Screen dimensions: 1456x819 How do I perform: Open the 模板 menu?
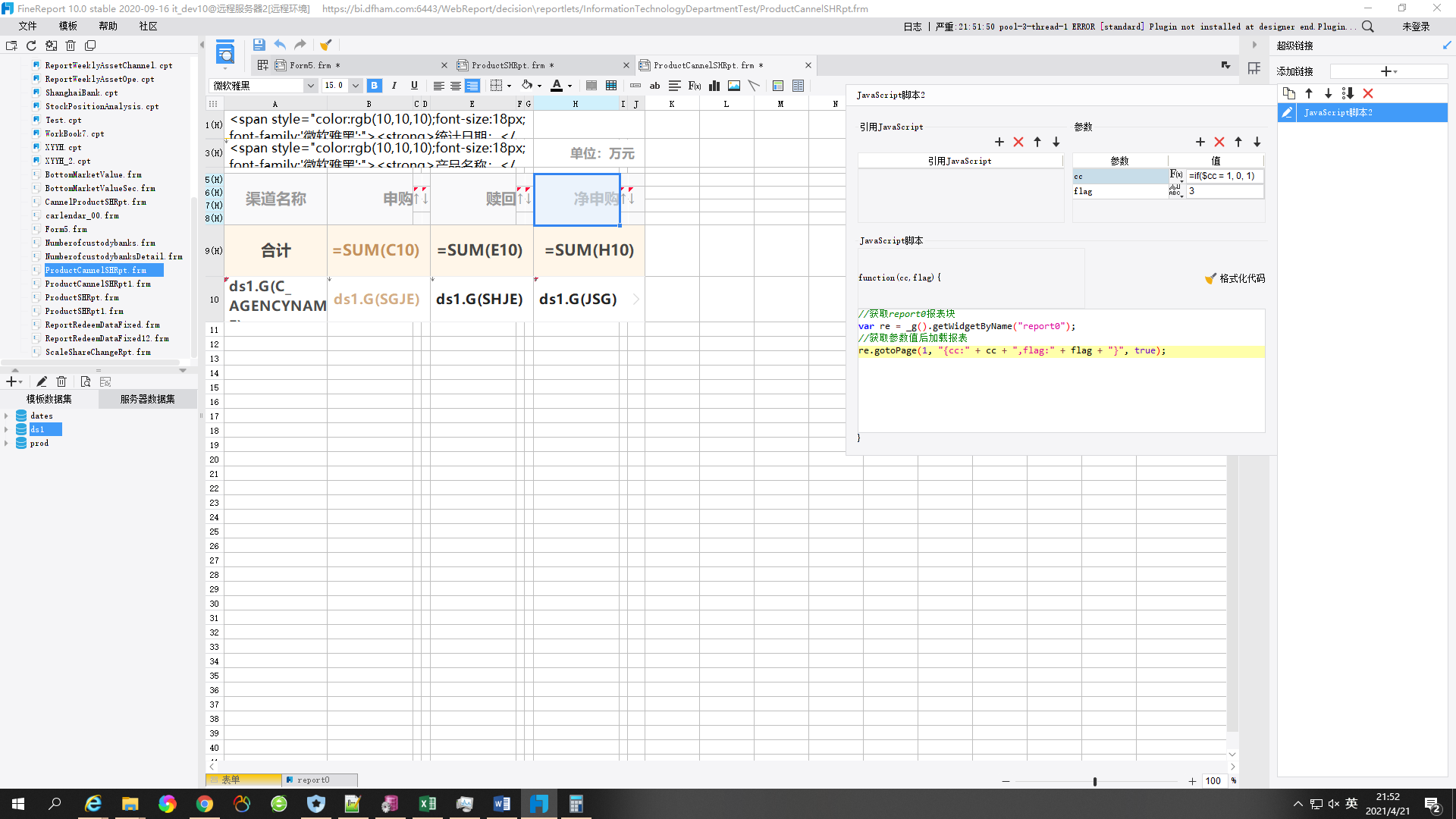click(68, 26)
